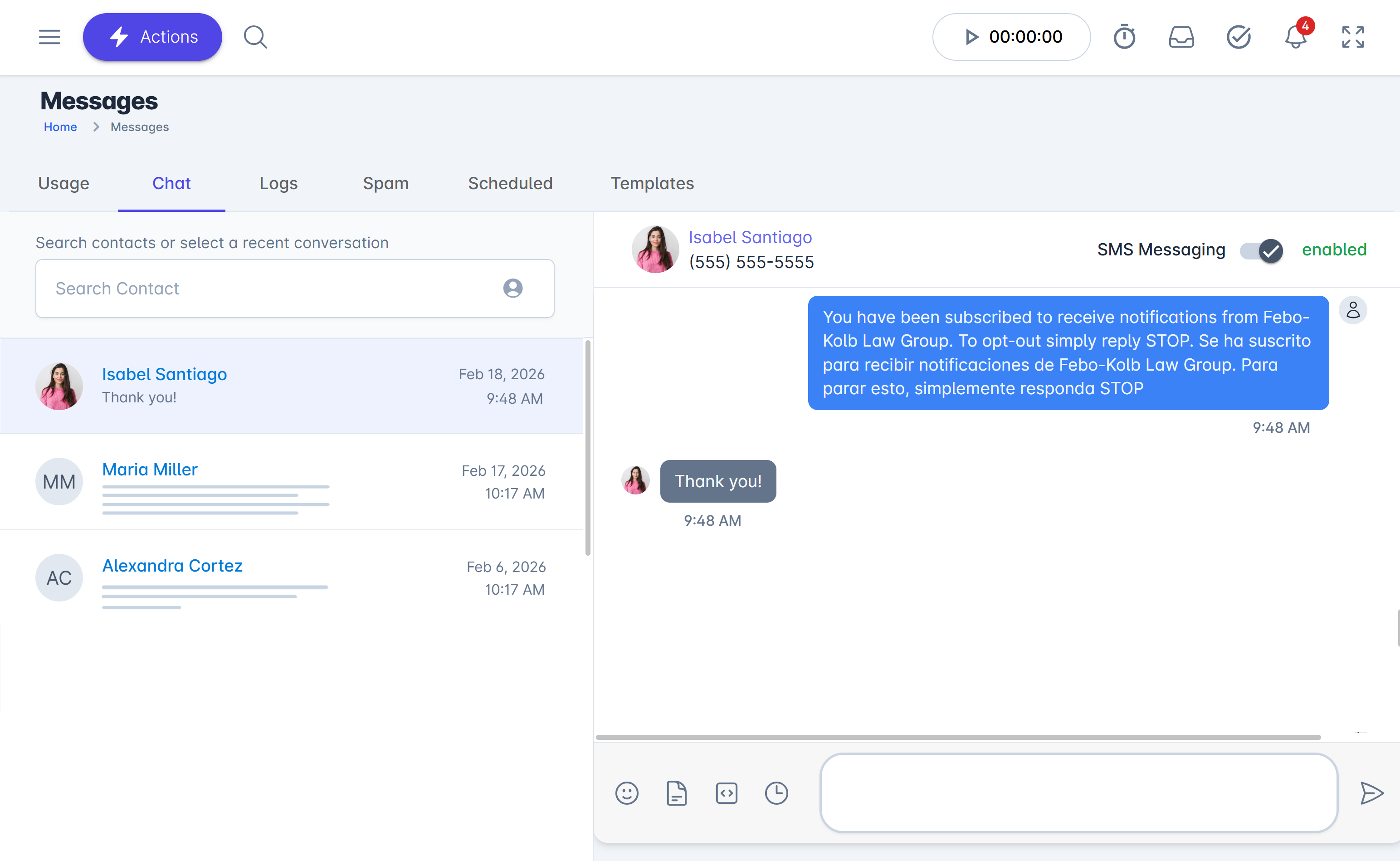
Task: Open notifications from the bell icon
Action: [x=1295, y=38]
